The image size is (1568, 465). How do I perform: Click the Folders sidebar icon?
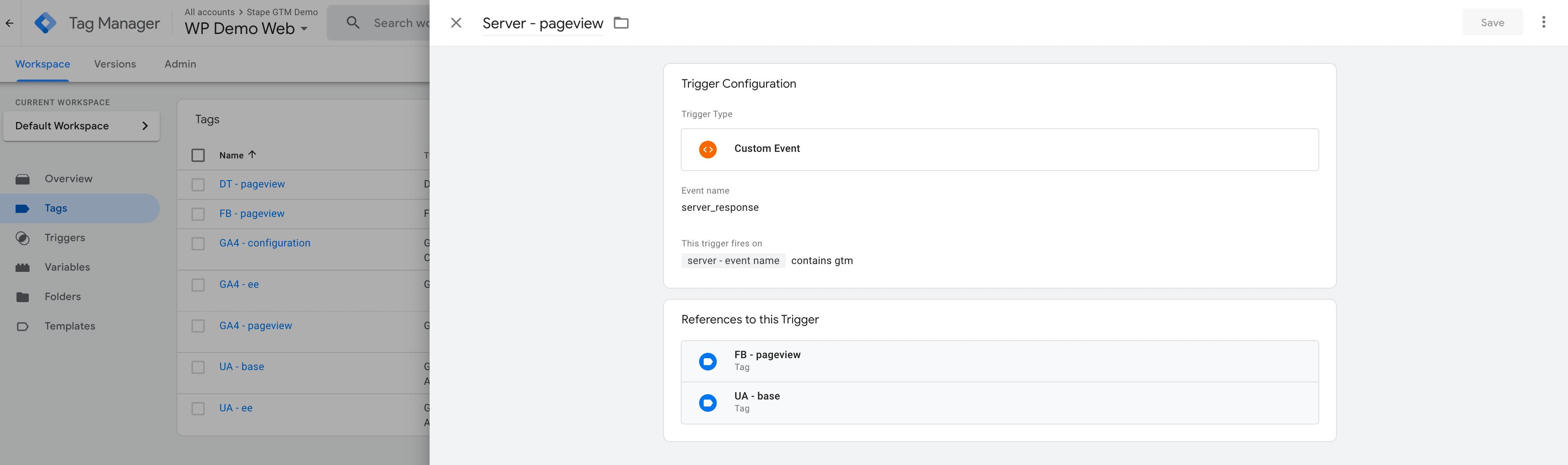click(x=23, y=297)
